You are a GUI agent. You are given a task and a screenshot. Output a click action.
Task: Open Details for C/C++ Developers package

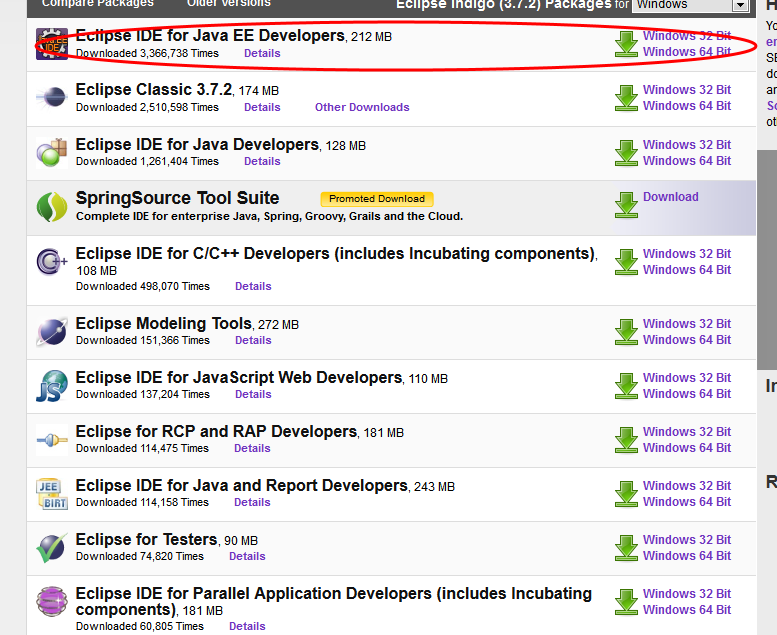pos(253,286)
